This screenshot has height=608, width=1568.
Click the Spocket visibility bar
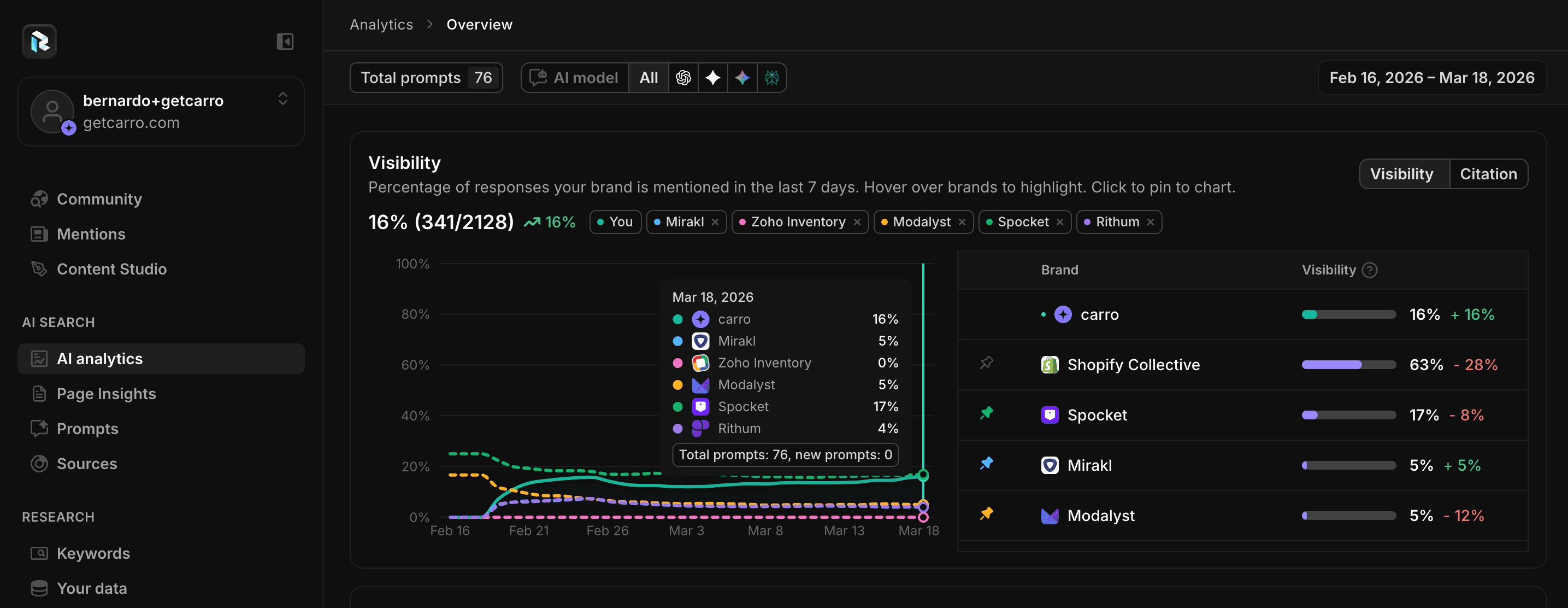pyautogui.click(x=1349, y=415)
